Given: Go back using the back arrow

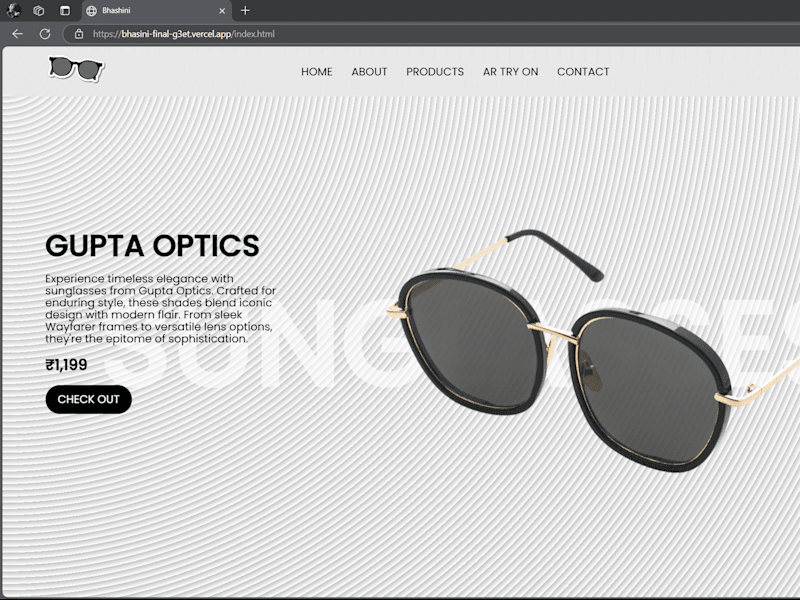Looking at the screenshot, I should pos(18,34).
